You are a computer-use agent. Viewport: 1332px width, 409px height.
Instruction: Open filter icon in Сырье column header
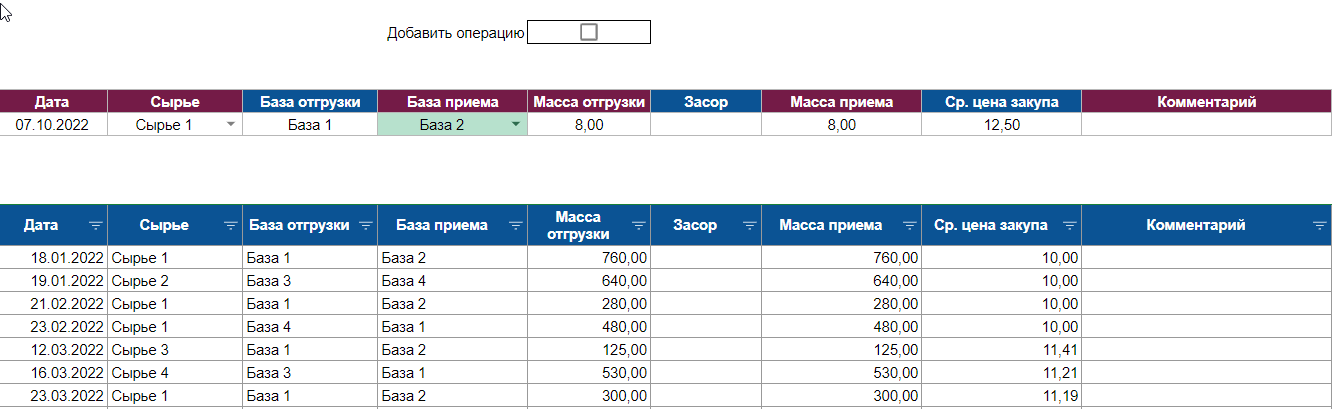pyautogui.click(x=231, y=226)
